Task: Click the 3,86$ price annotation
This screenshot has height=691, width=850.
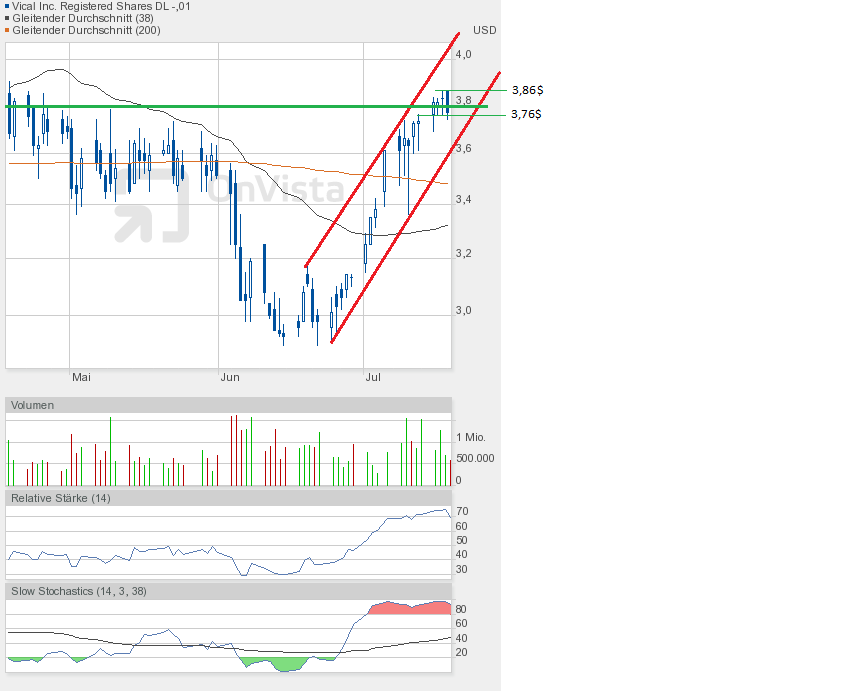Action: coord(527,90)
